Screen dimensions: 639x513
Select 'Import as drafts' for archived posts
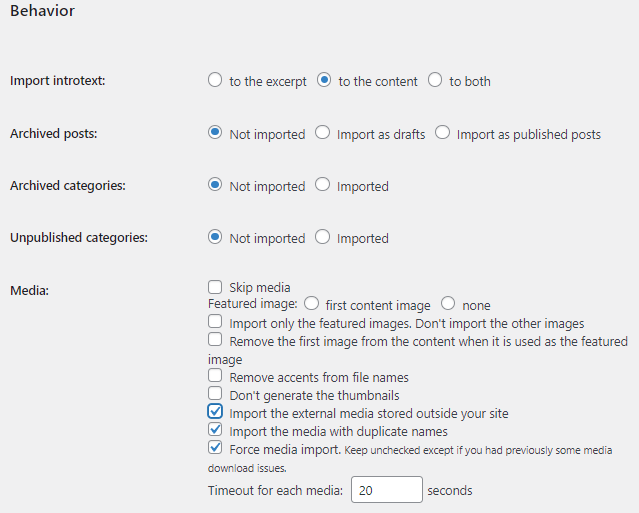(322, 132)
